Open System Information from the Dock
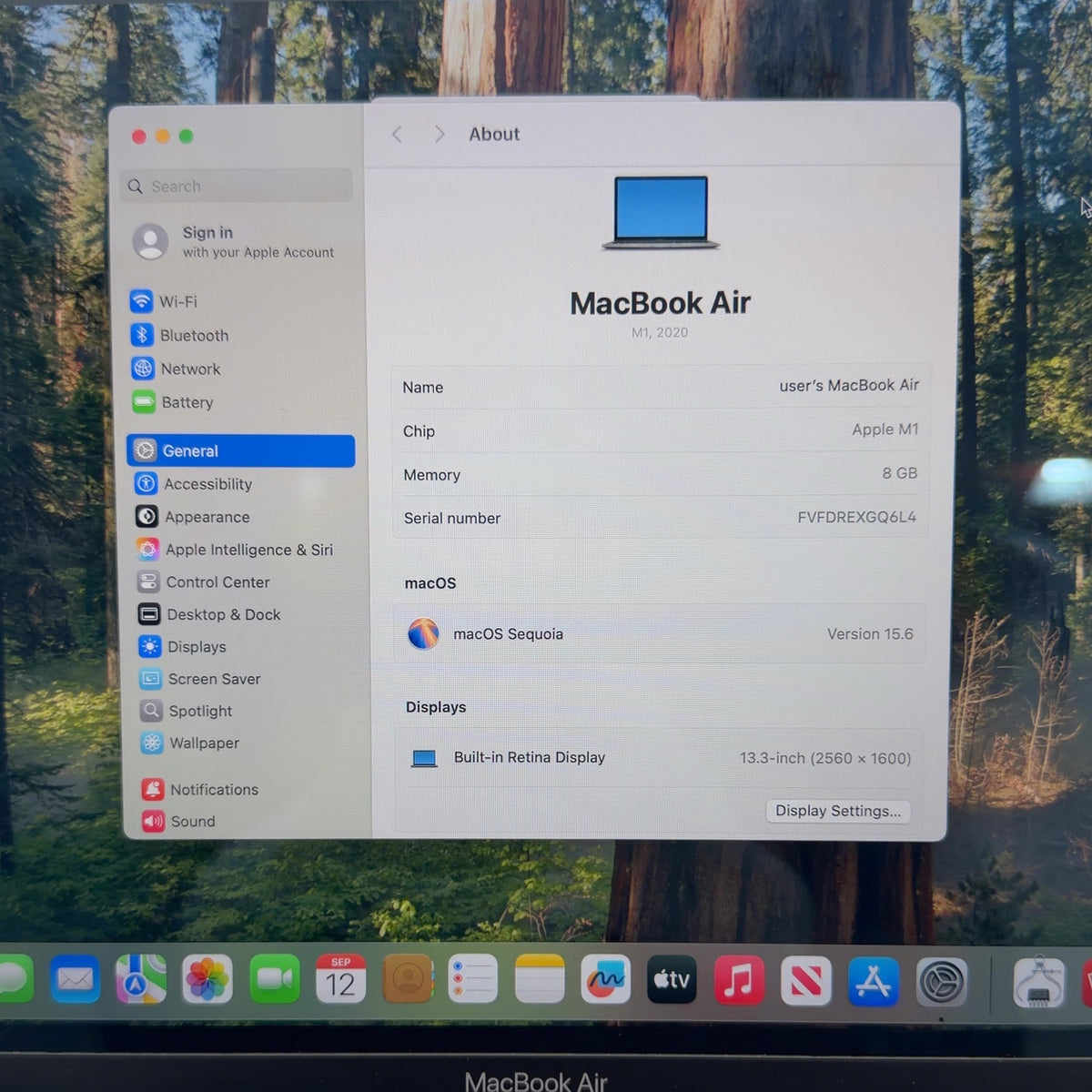 [x=1039, y=982]
